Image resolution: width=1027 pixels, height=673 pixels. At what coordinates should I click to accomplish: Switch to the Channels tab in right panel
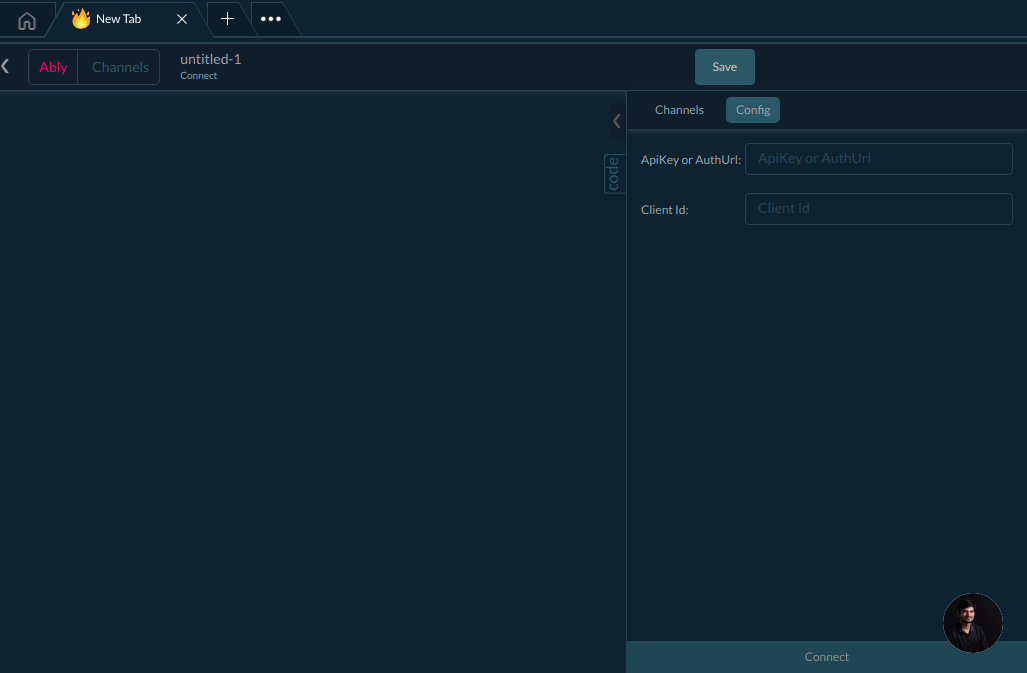679,110
